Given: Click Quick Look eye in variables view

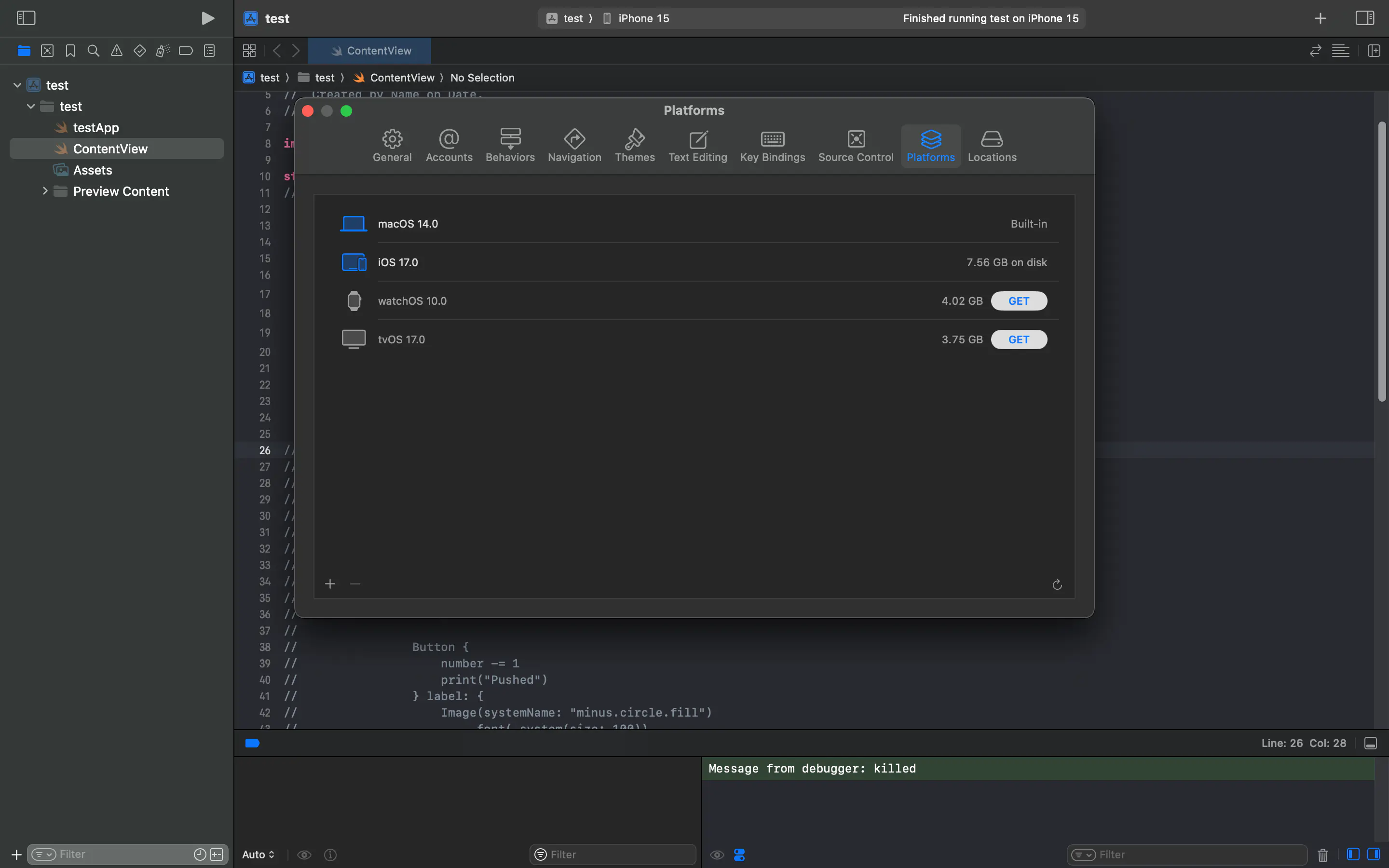Looking at the screenshot, I should coord(304,855).
